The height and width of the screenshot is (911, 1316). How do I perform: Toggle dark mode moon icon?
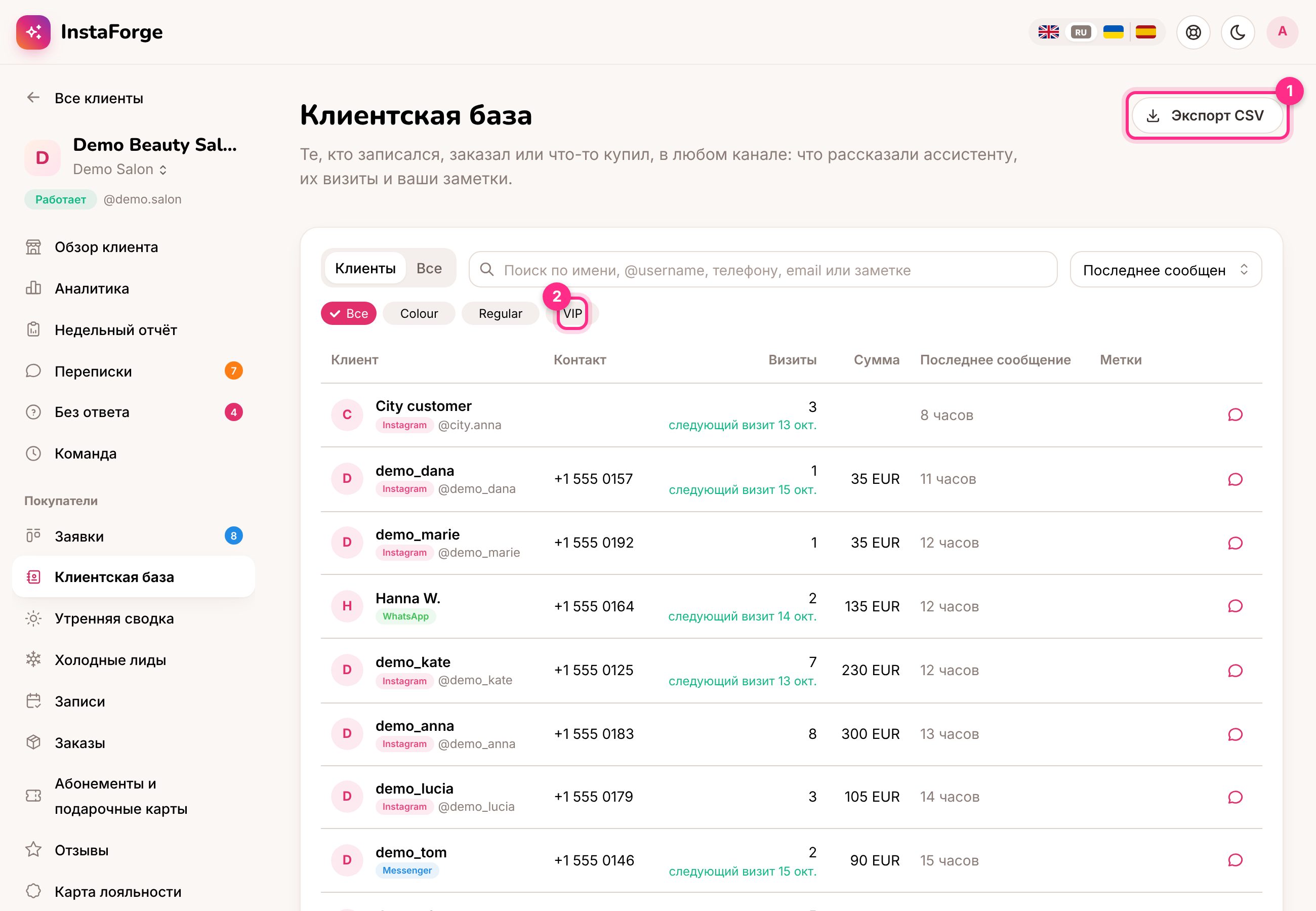1238,32
